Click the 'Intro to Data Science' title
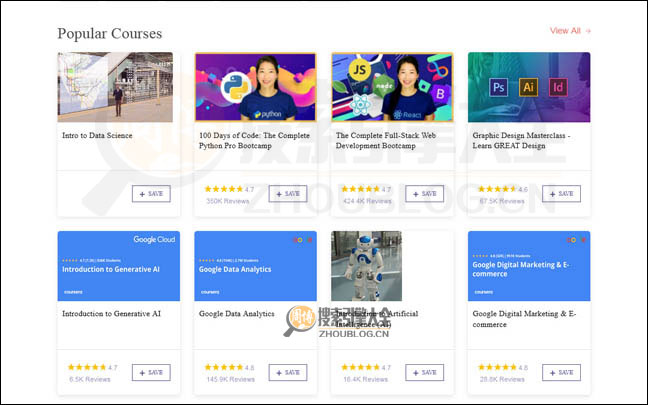 pyautogui.click(x=97, y=135)
